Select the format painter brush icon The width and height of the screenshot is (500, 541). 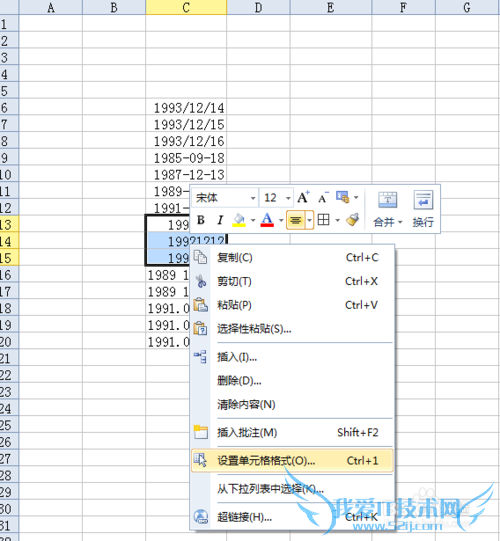pyautogui.click(x=353, y=219)
